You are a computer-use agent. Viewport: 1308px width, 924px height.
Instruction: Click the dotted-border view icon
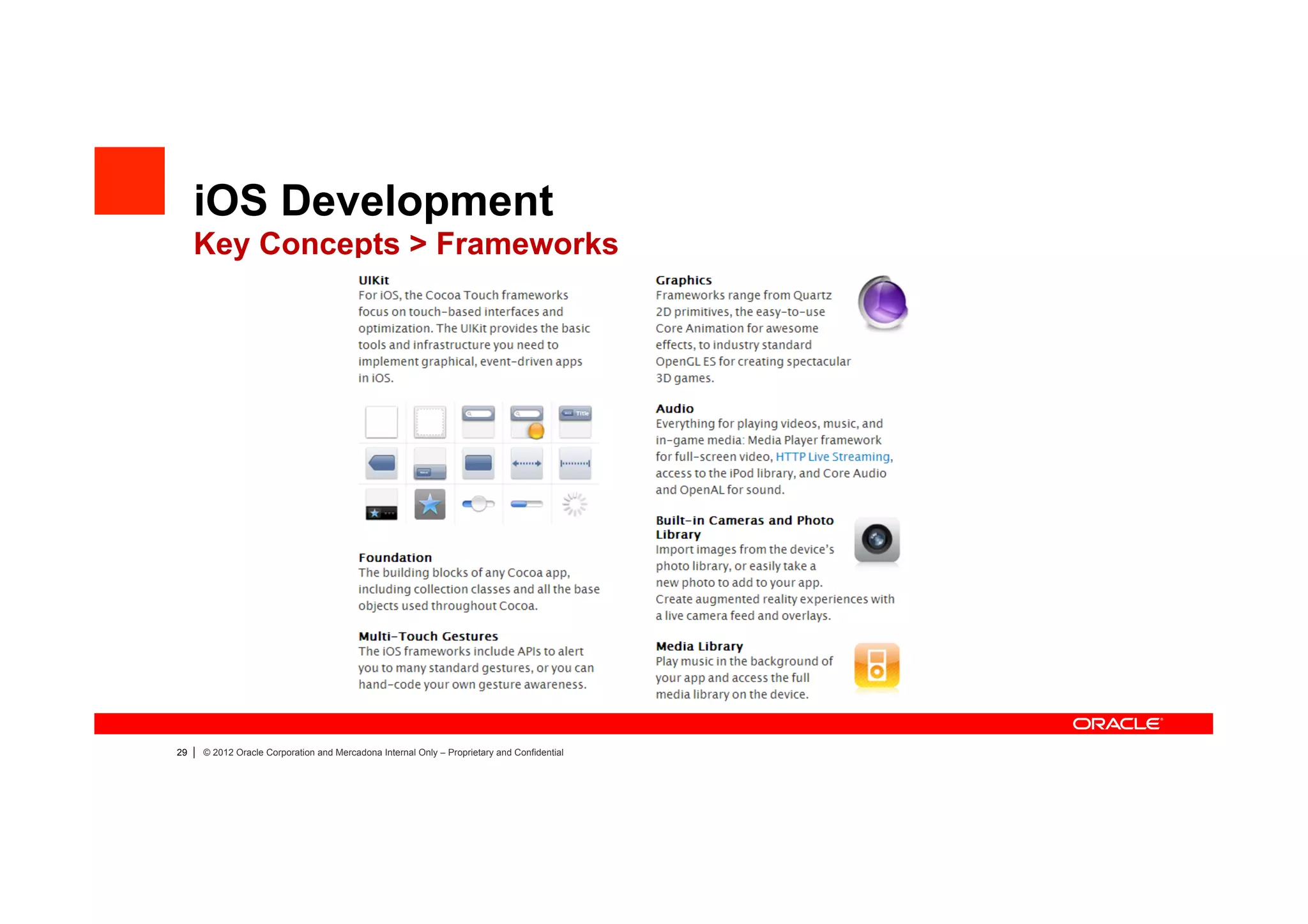coord(430,422)
